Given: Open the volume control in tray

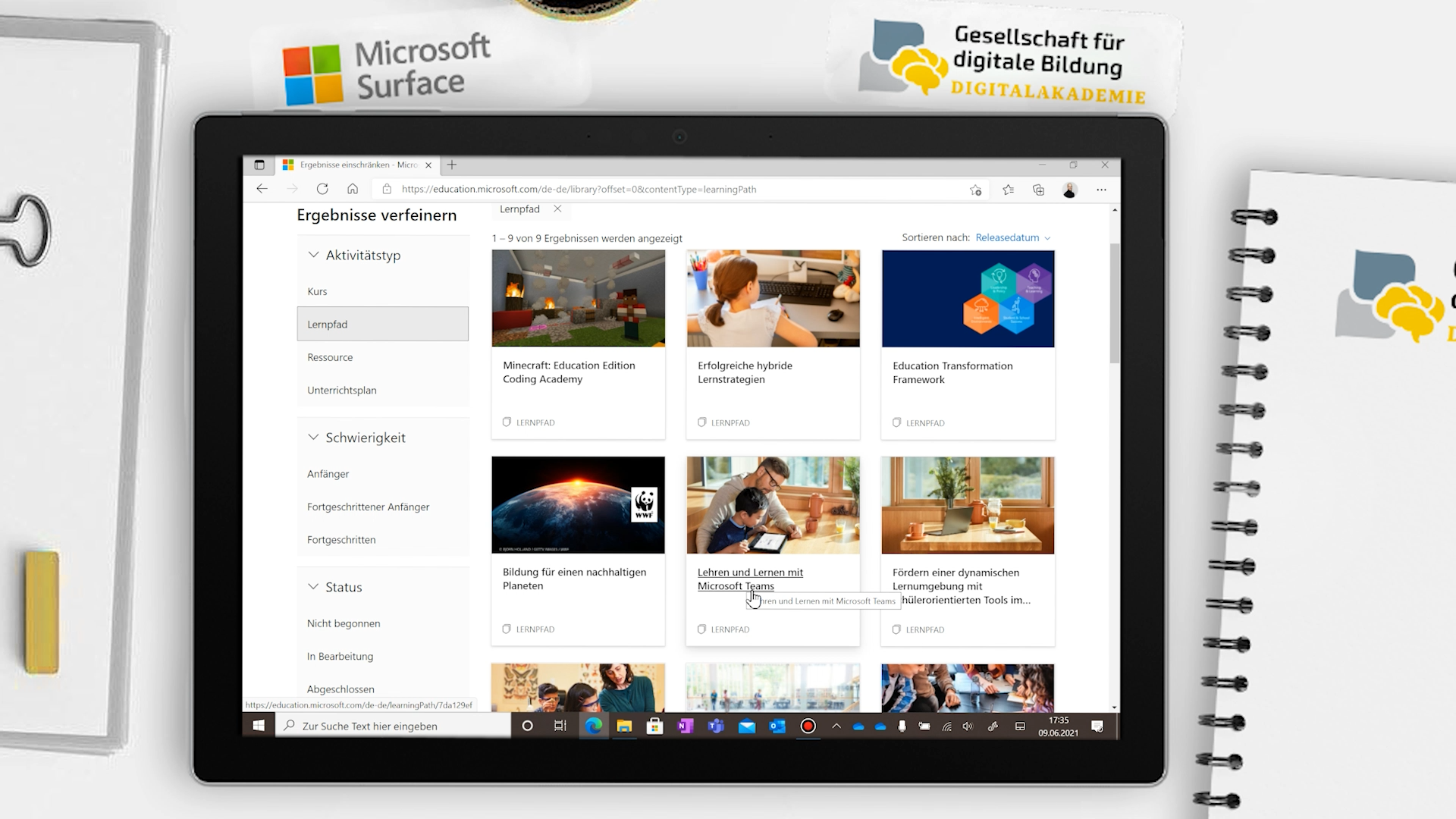Looking at the screenshot, I should click(x=968, y=726).
